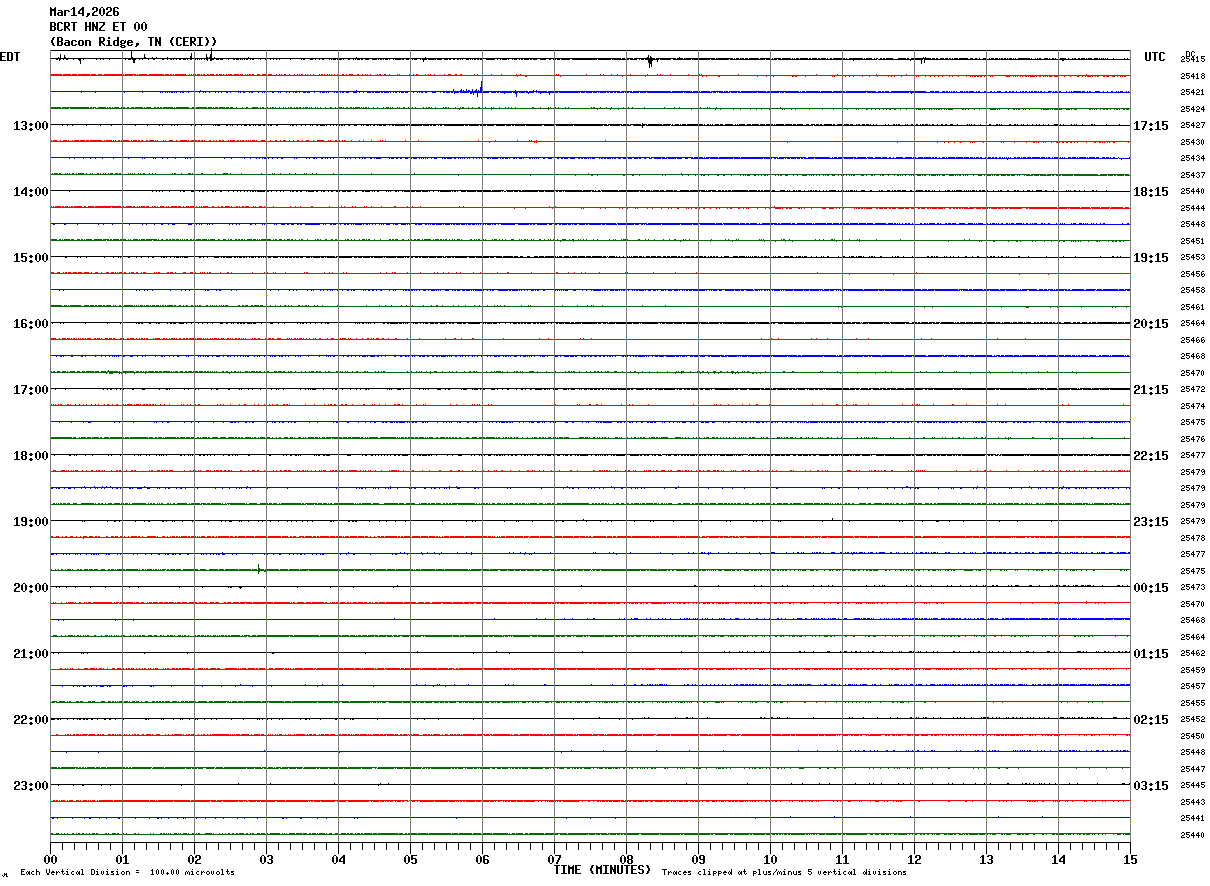Click the 22:15 UTC time label
The width and height of the screenshot is (1210, 886).
tap(1151, 456)
